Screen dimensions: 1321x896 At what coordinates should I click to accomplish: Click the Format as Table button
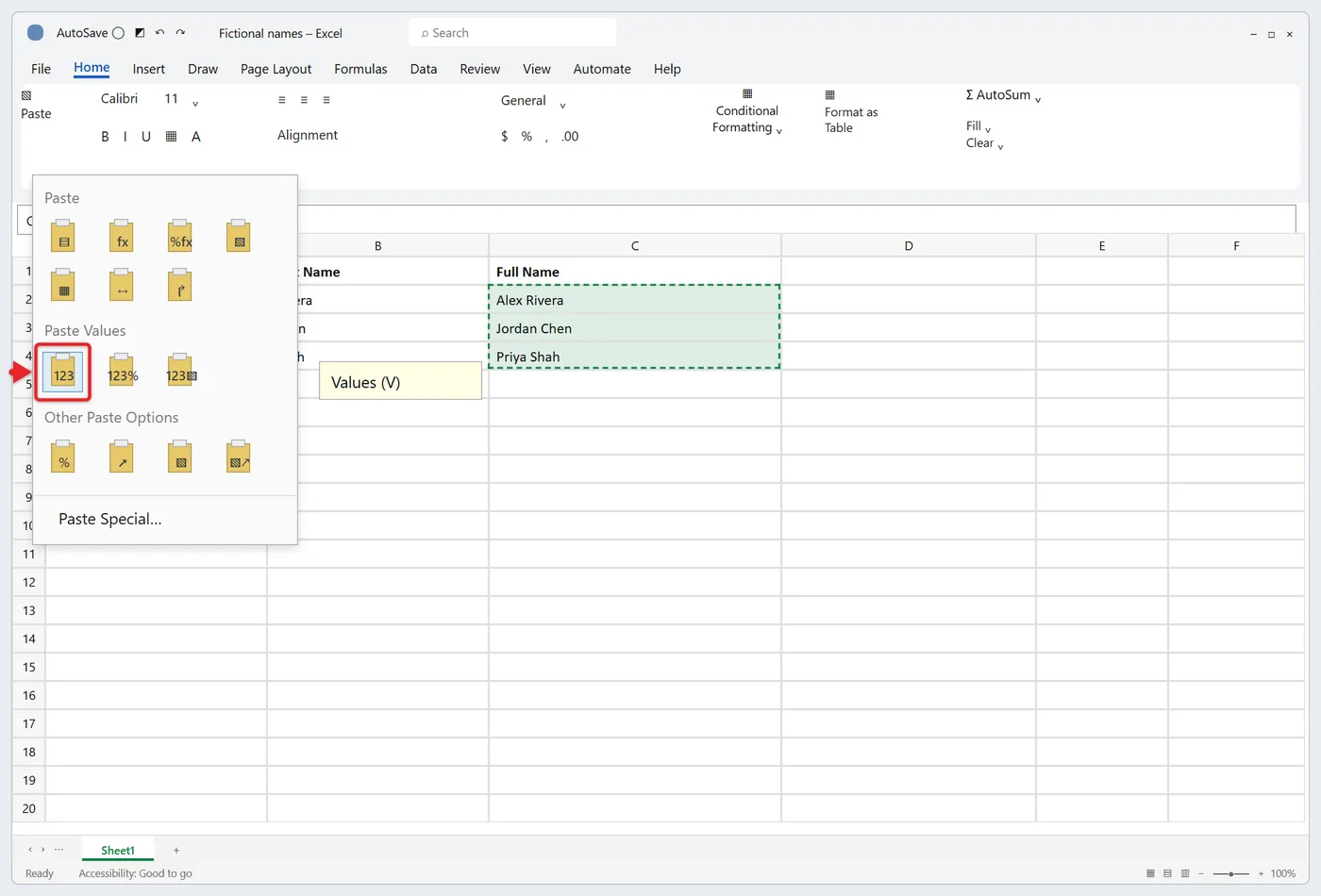851,111
